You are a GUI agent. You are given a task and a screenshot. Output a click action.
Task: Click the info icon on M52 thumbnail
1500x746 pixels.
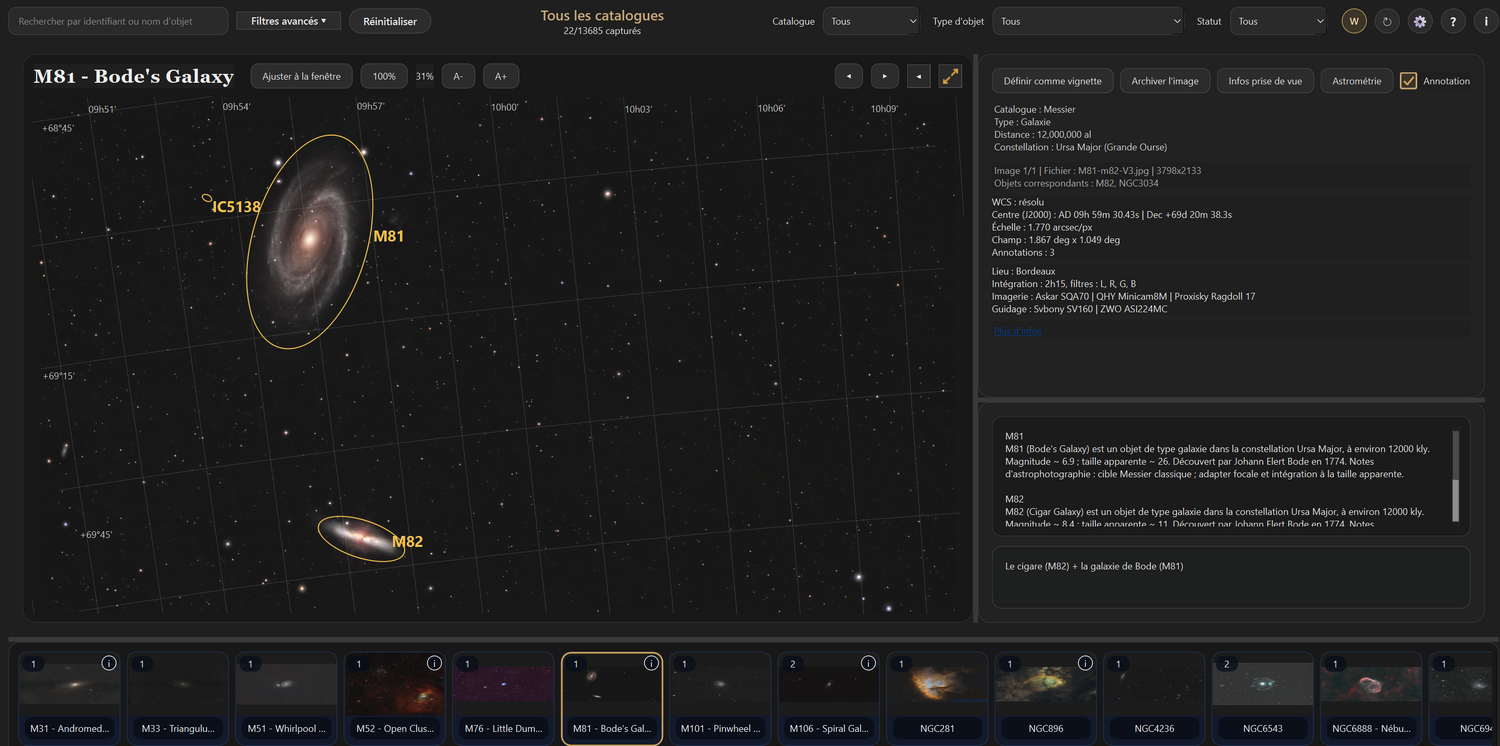pyautogui.click(x=434, y=663)
